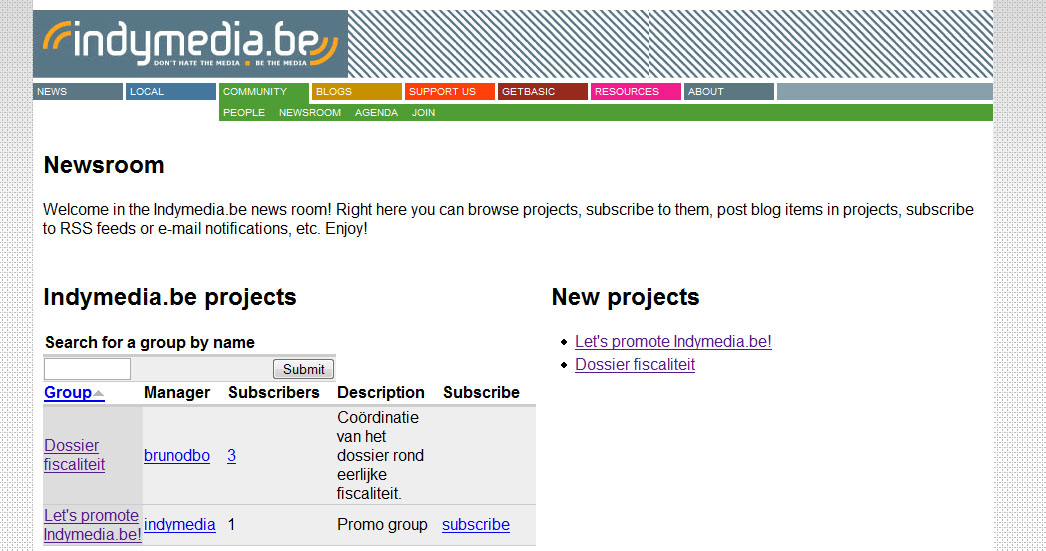Open the GETBASIC menu tab
The image size is (1046, 551).
point(542,91)
